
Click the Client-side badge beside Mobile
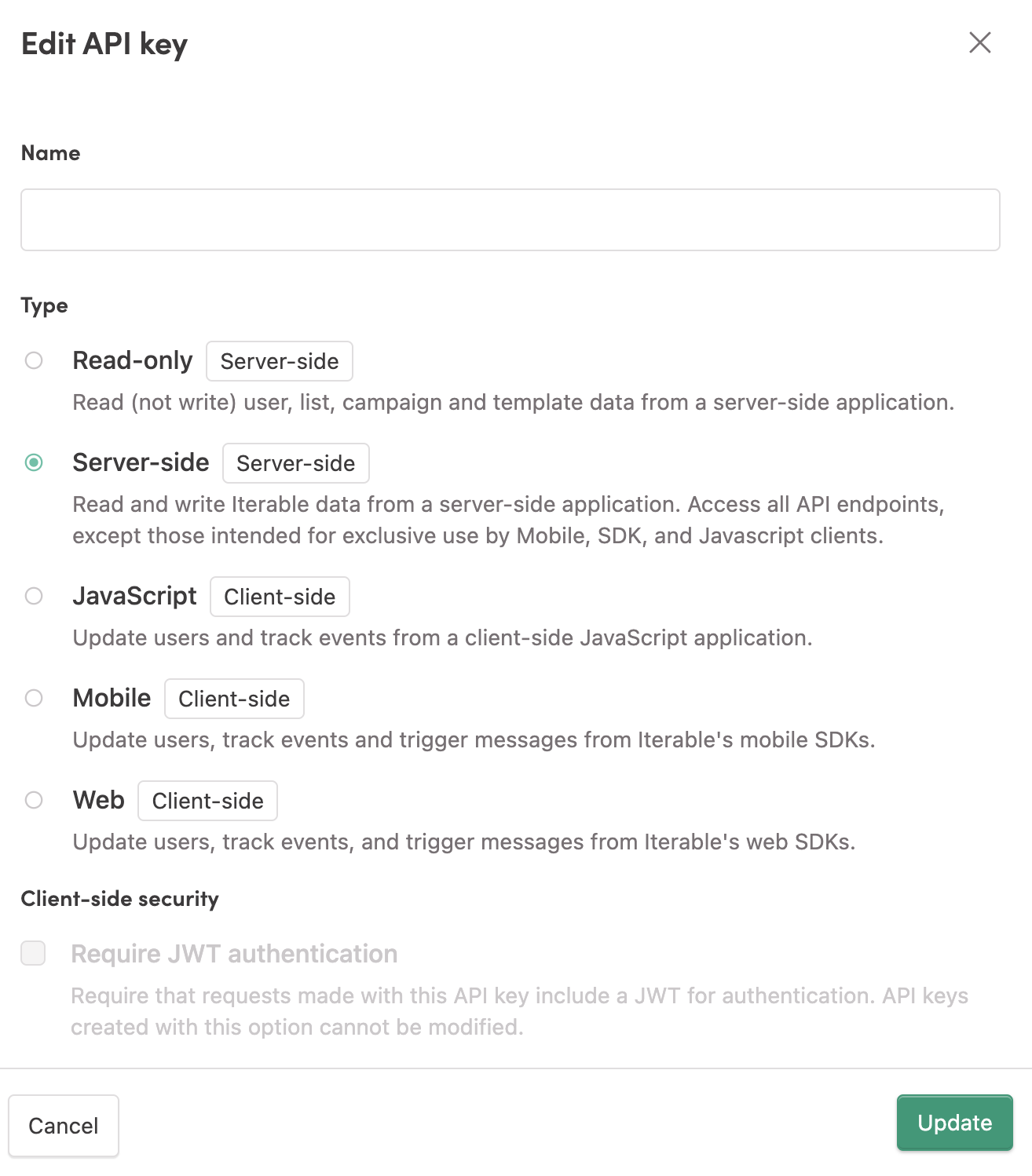(233, 698)
